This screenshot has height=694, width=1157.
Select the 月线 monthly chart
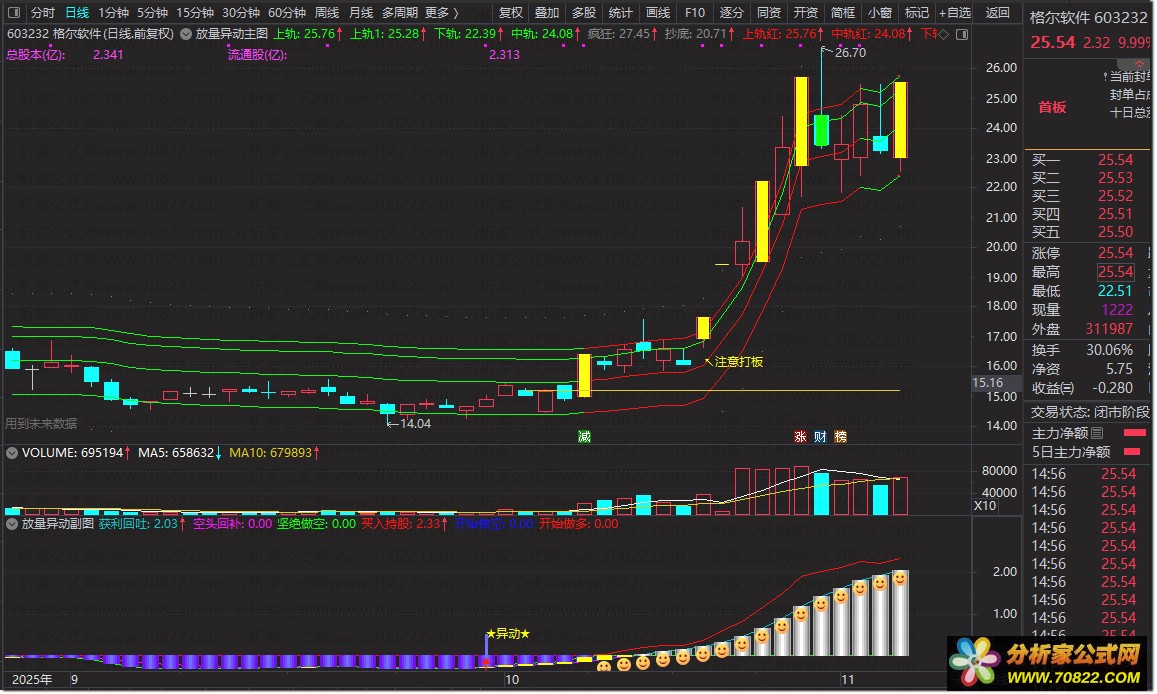[361, 13]
